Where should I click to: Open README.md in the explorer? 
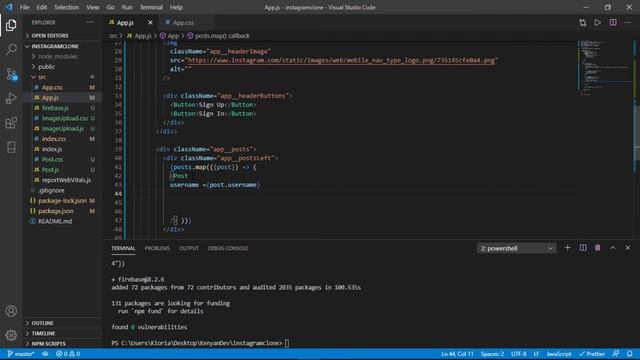pyautogui.click(x=55, y=221)
